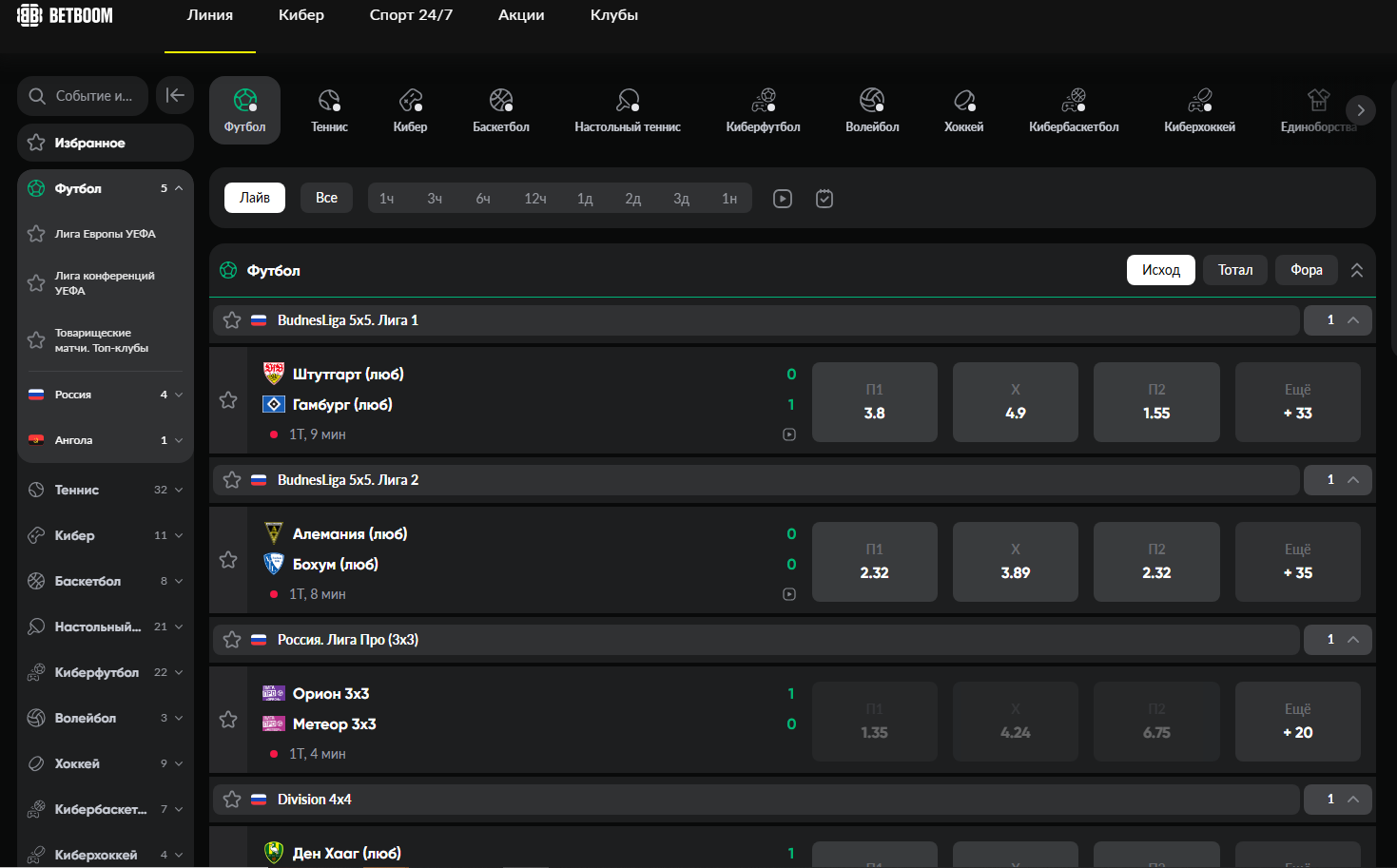The height and width of the screenshot is (868, 1397).
Task: Favorite the BudnesLiga 5x5 Лига 1 league
Action: (232, 320)
